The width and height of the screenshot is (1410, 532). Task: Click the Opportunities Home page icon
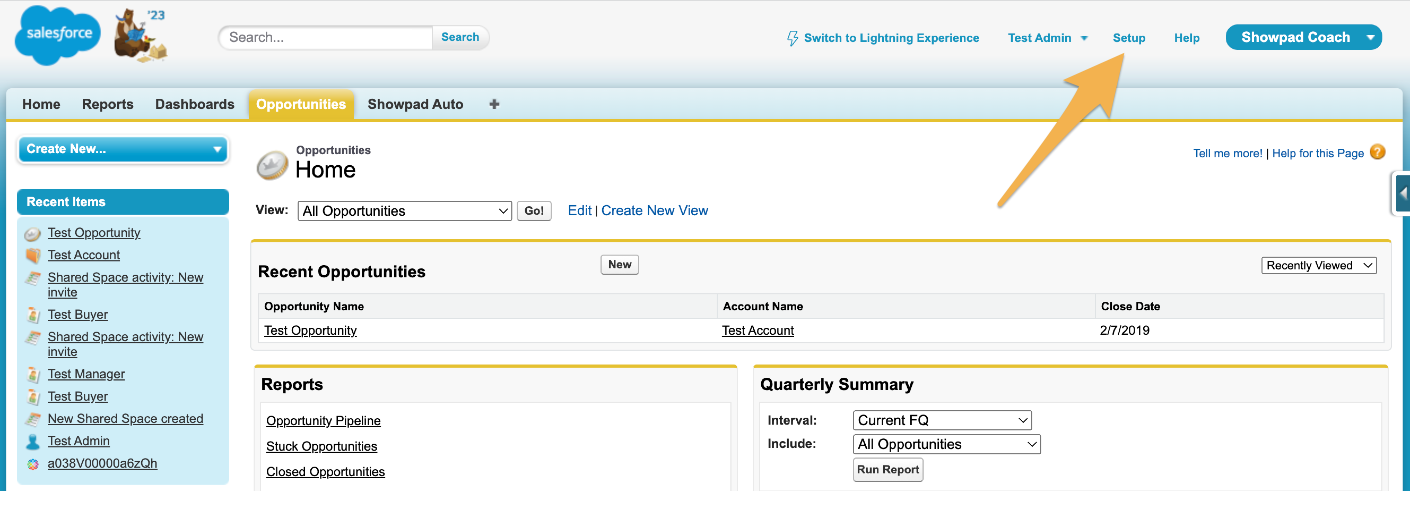(272, 165)
